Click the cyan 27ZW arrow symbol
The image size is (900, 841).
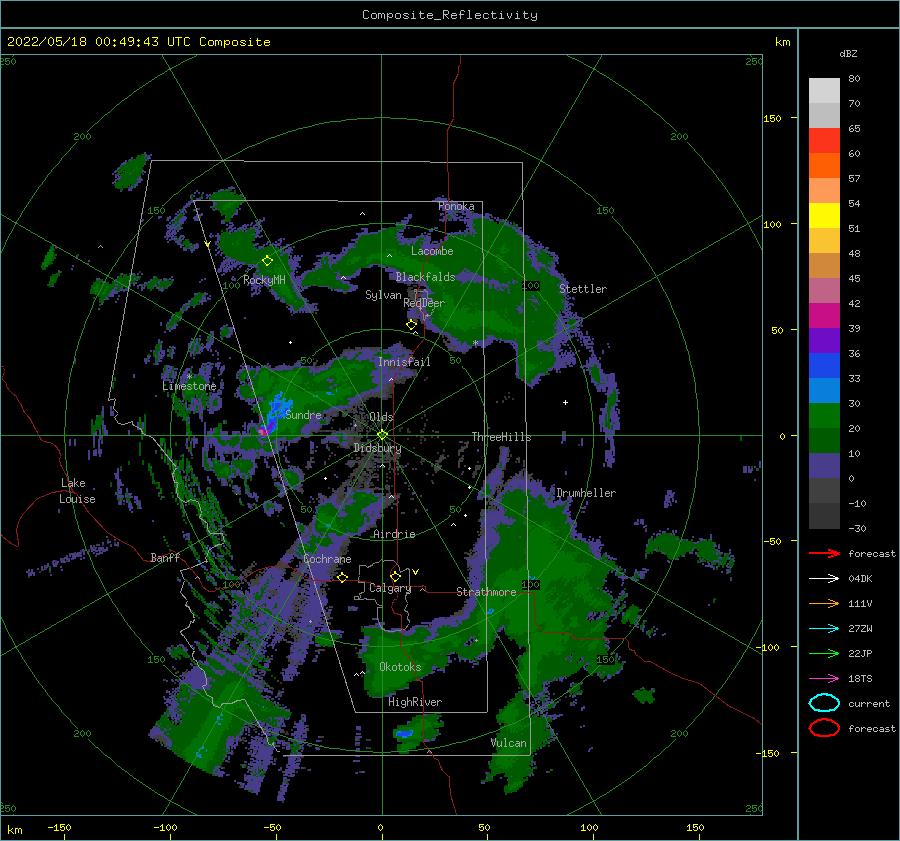[824, 629]
